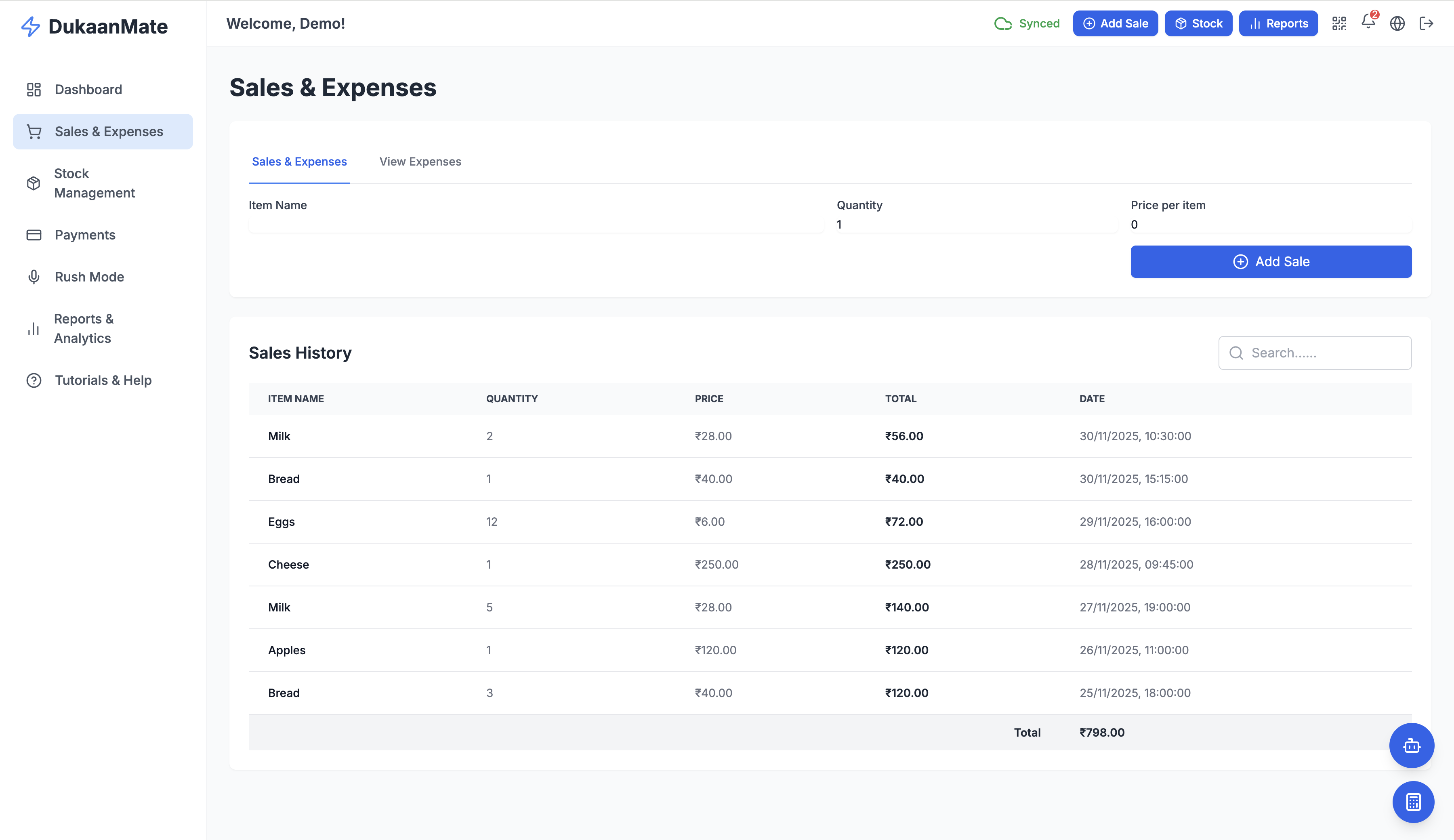Open Reports & Analytics
1454x840 pixels.
tap(84, 328)
